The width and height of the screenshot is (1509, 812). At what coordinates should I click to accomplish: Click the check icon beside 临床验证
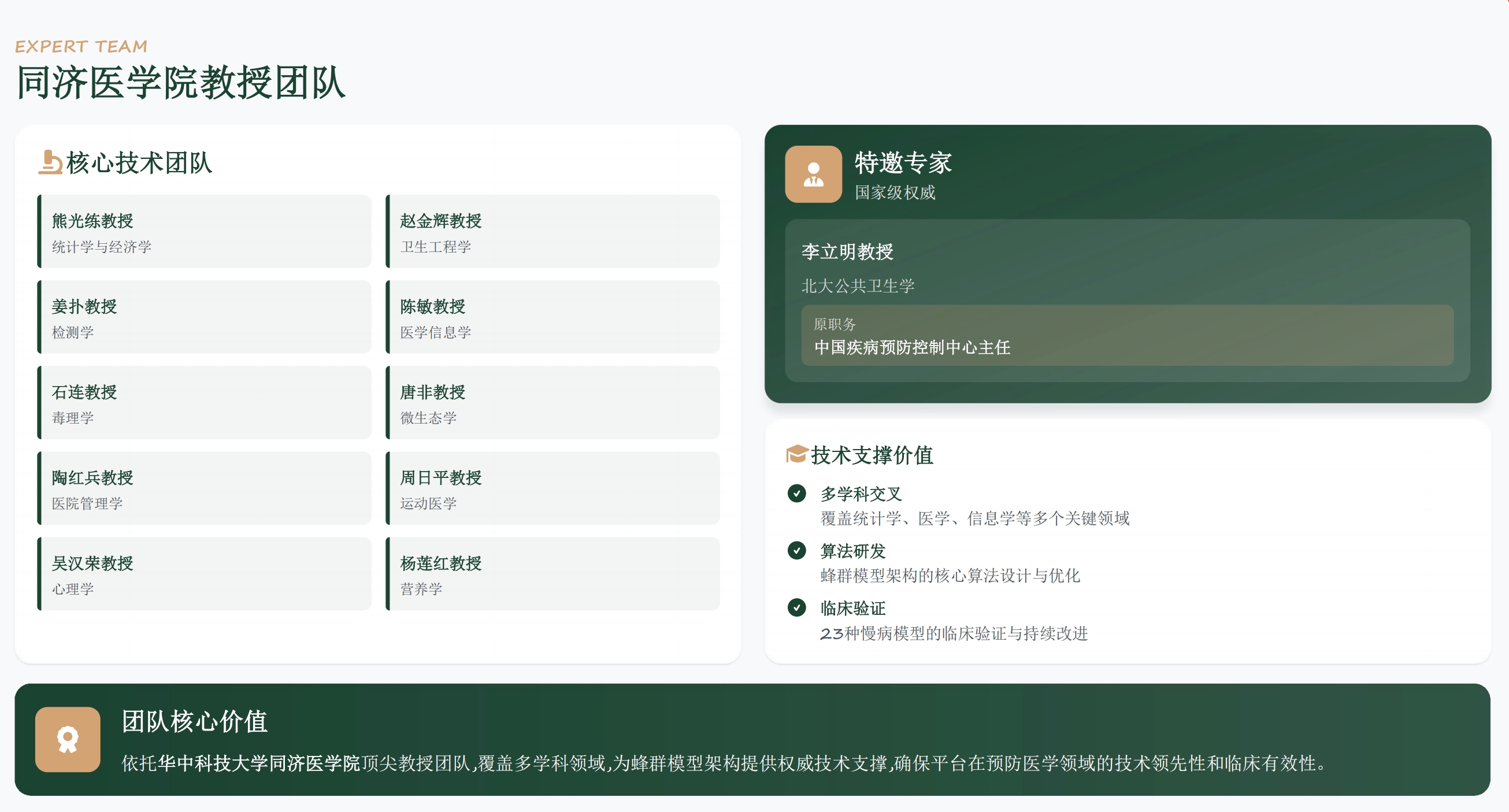(796, 607)
